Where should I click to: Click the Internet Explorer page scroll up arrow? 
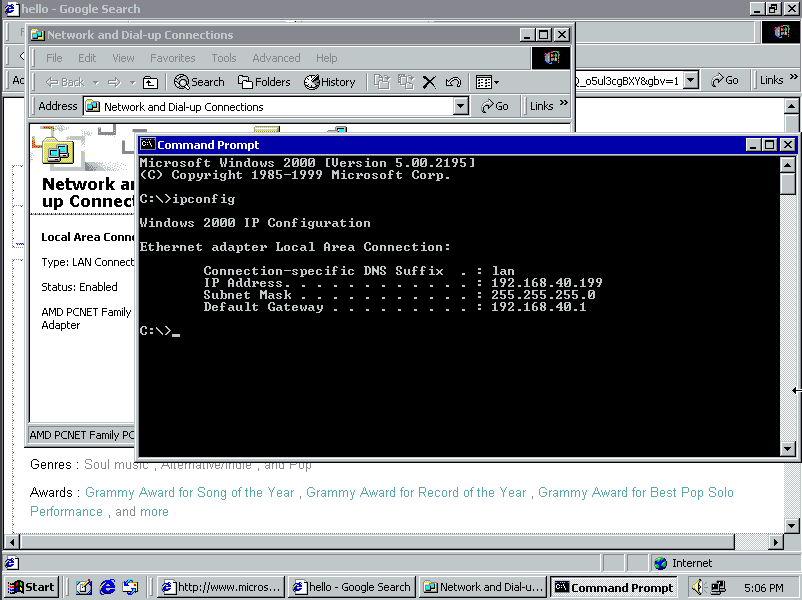pos(791,106)
